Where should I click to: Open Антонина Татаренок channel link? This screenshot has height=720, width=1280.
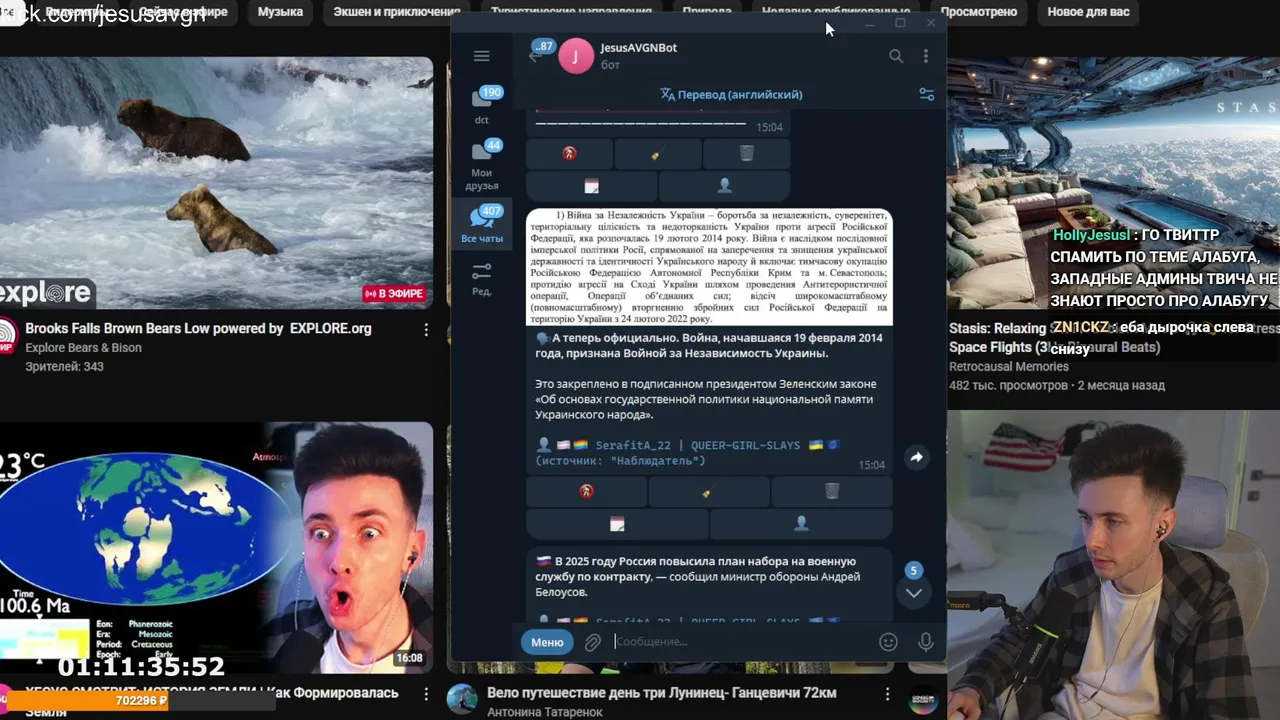pyautogui.click(x=545, y=712)
